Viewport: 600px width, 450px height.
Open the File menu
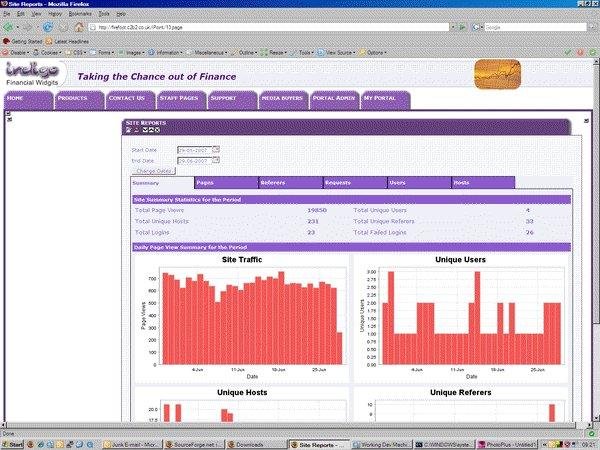pyautogui.click(x=7, y=13)
